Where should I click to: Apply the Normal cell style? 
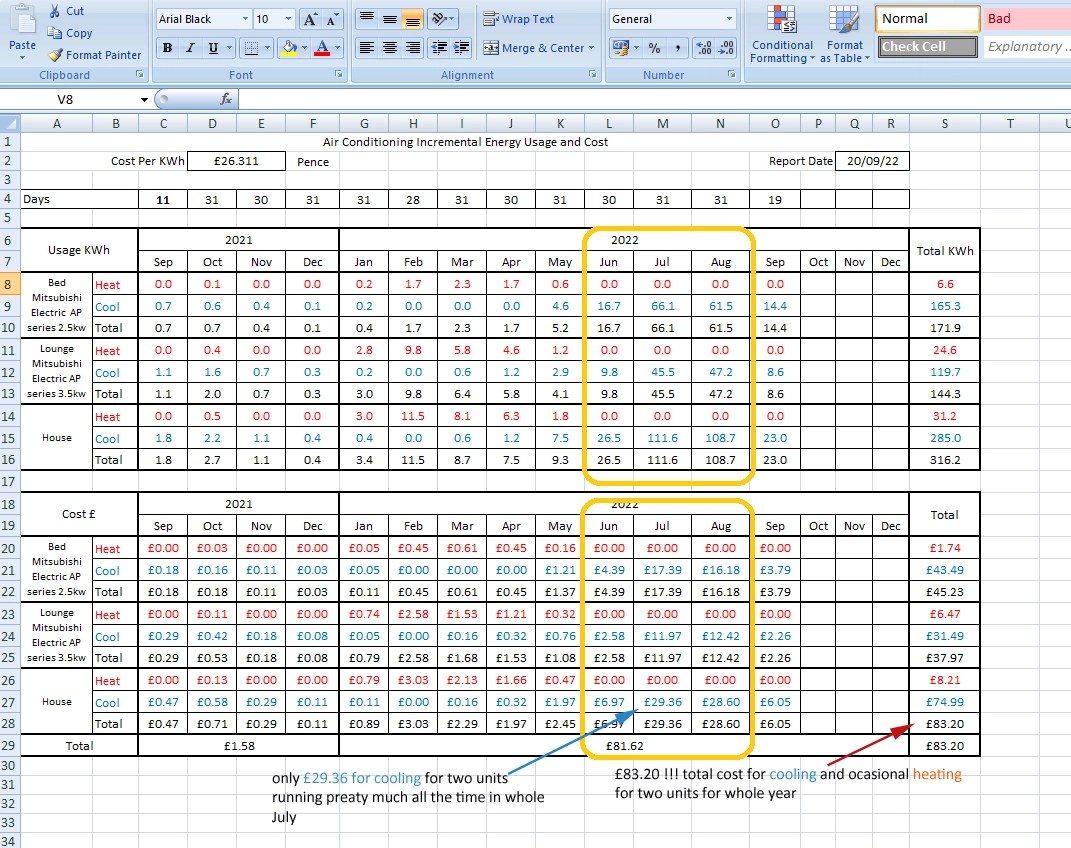(x=928, y=19)
